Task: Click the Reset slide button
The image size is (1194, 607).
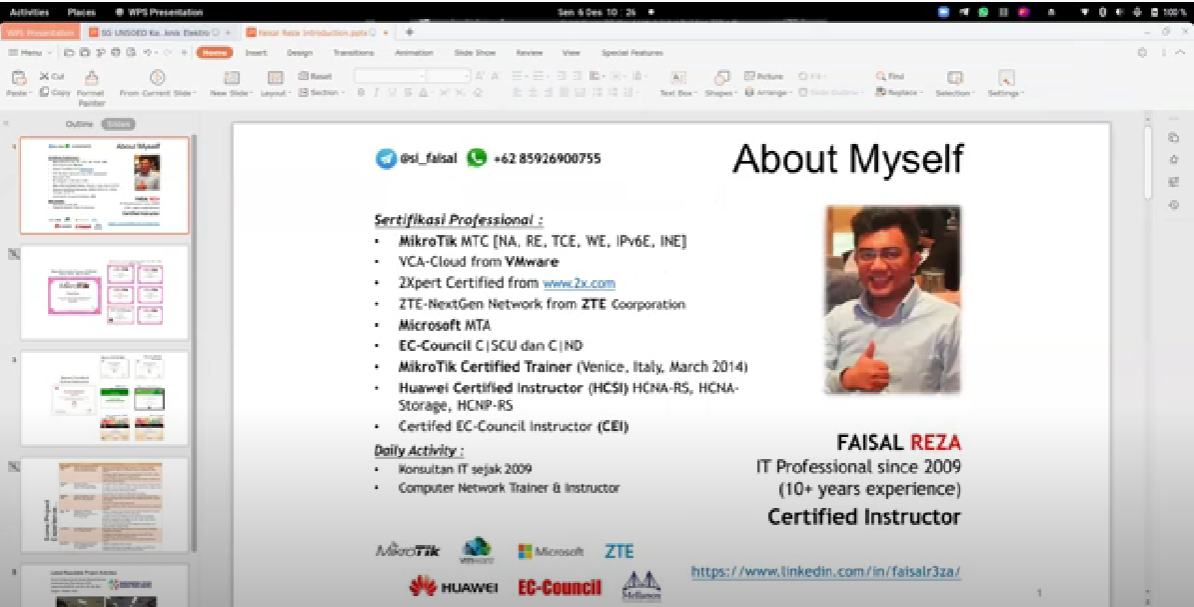Action: pos(315,76)
